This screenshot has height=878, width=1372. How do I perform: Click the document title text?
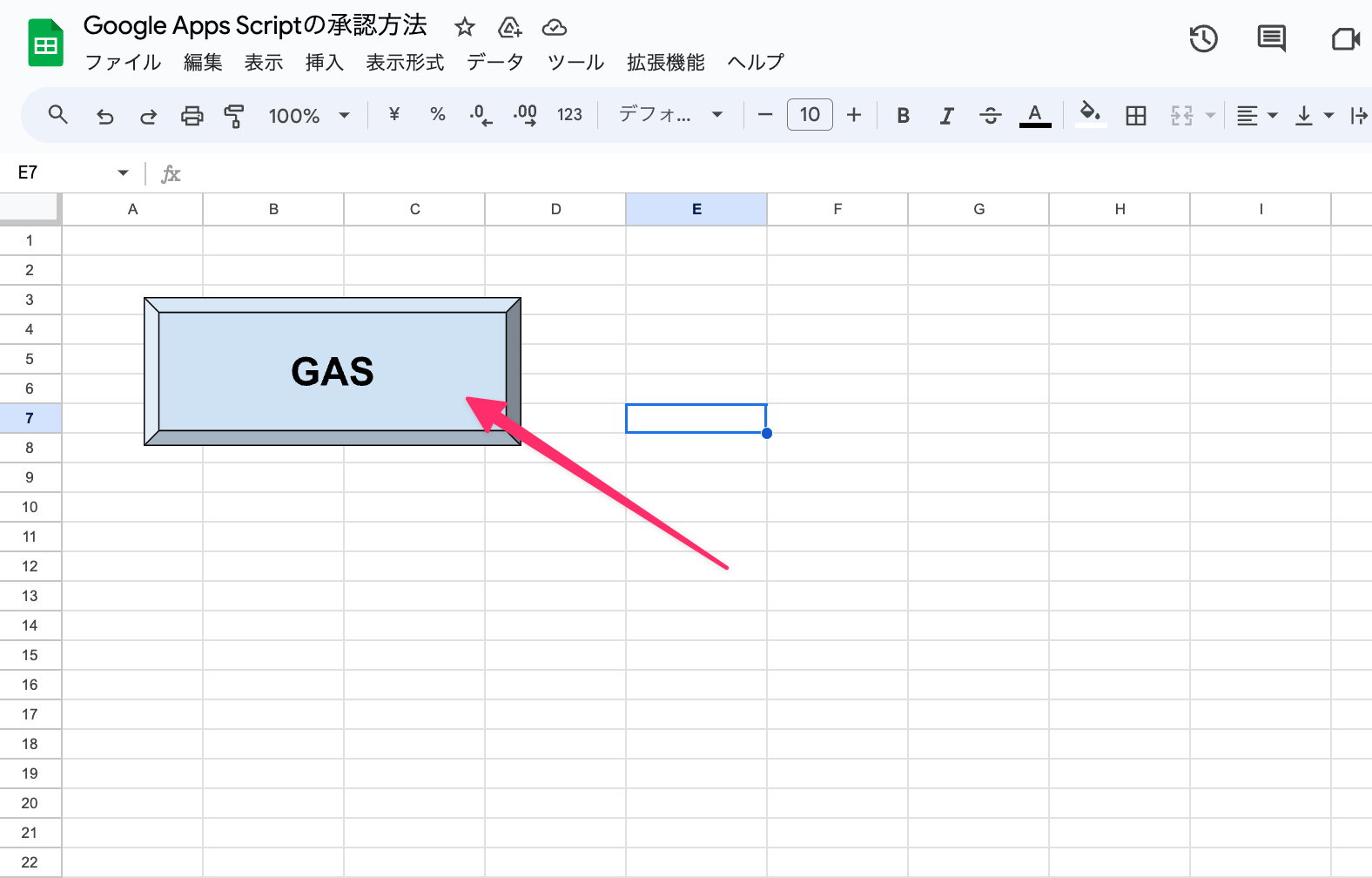click(255, 26)
